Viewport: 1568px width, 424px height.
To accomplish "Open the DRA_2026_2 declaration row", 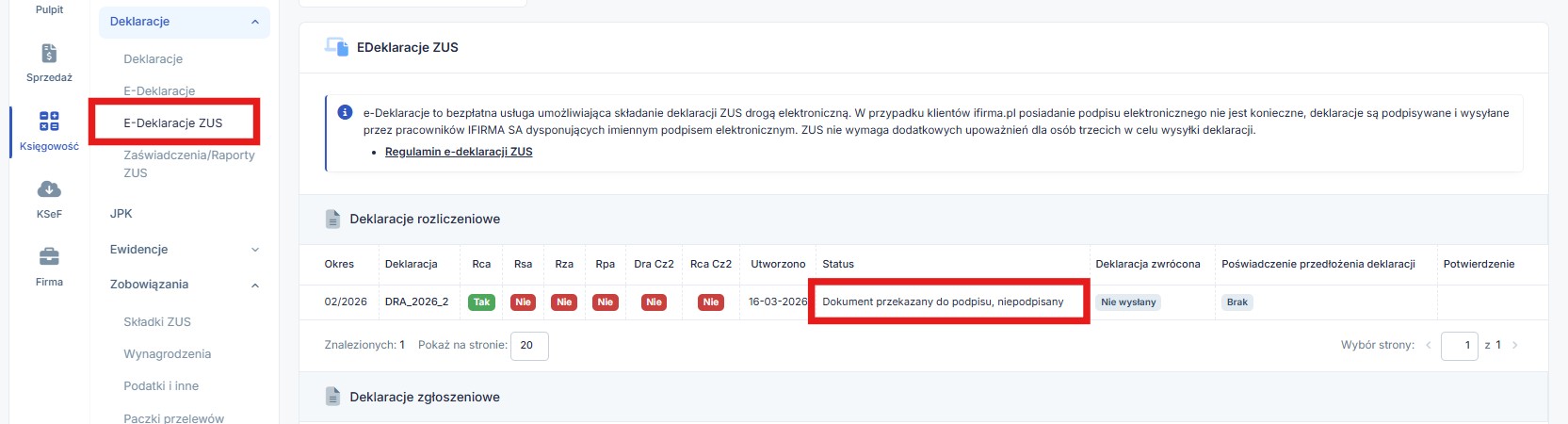I will [416, 302].
